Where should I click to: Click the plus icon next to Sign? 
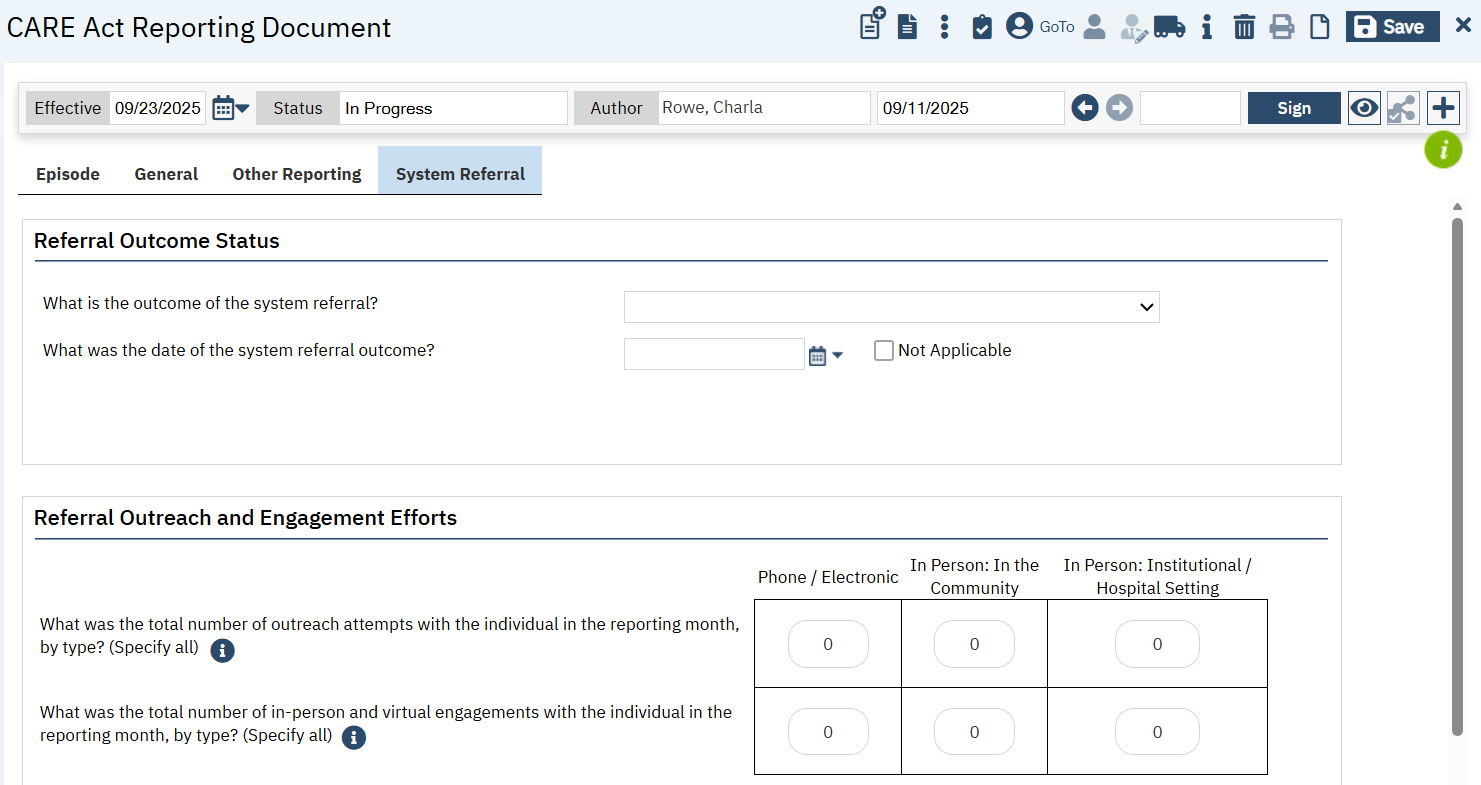coord(1443,108)
